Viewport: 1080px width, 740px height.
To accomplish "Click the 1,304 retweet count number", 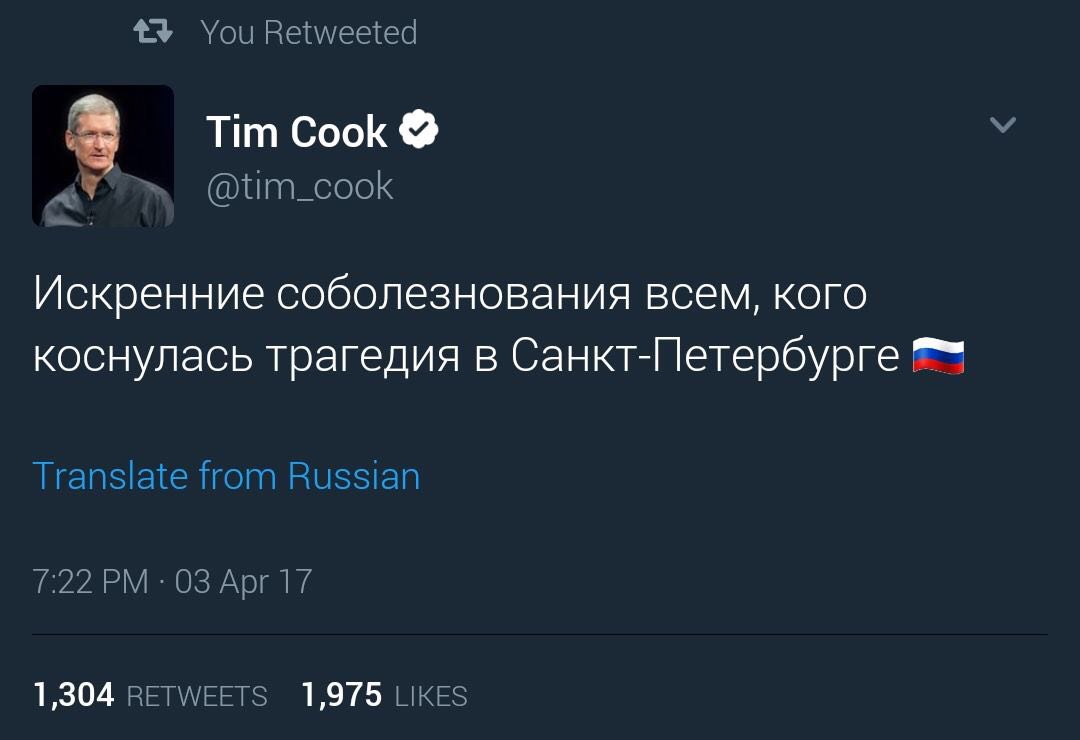I will [x=74, y=695].
